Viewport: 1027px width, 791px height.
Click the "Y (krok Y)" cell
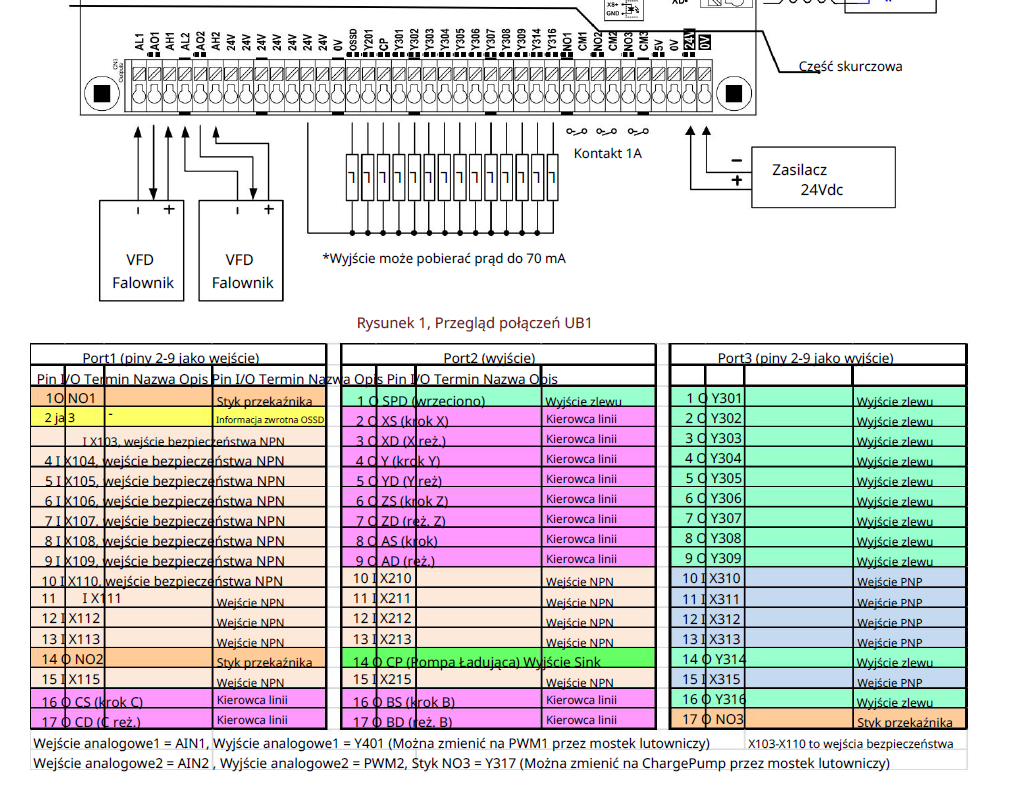pyautogui.click(x=411, y=461)
